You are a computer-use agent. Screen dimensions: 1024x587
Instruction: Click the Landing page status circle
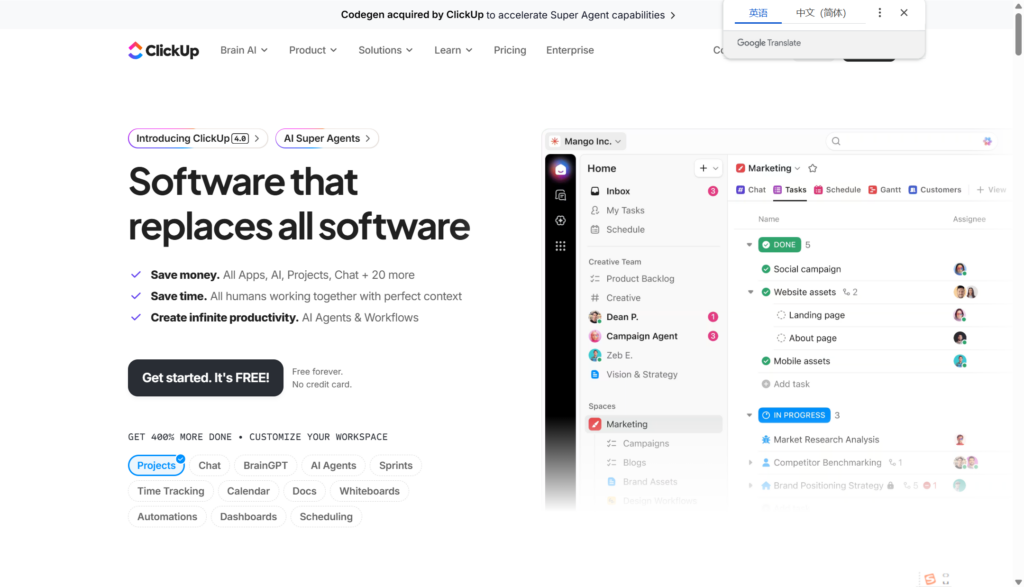(780, 315)
